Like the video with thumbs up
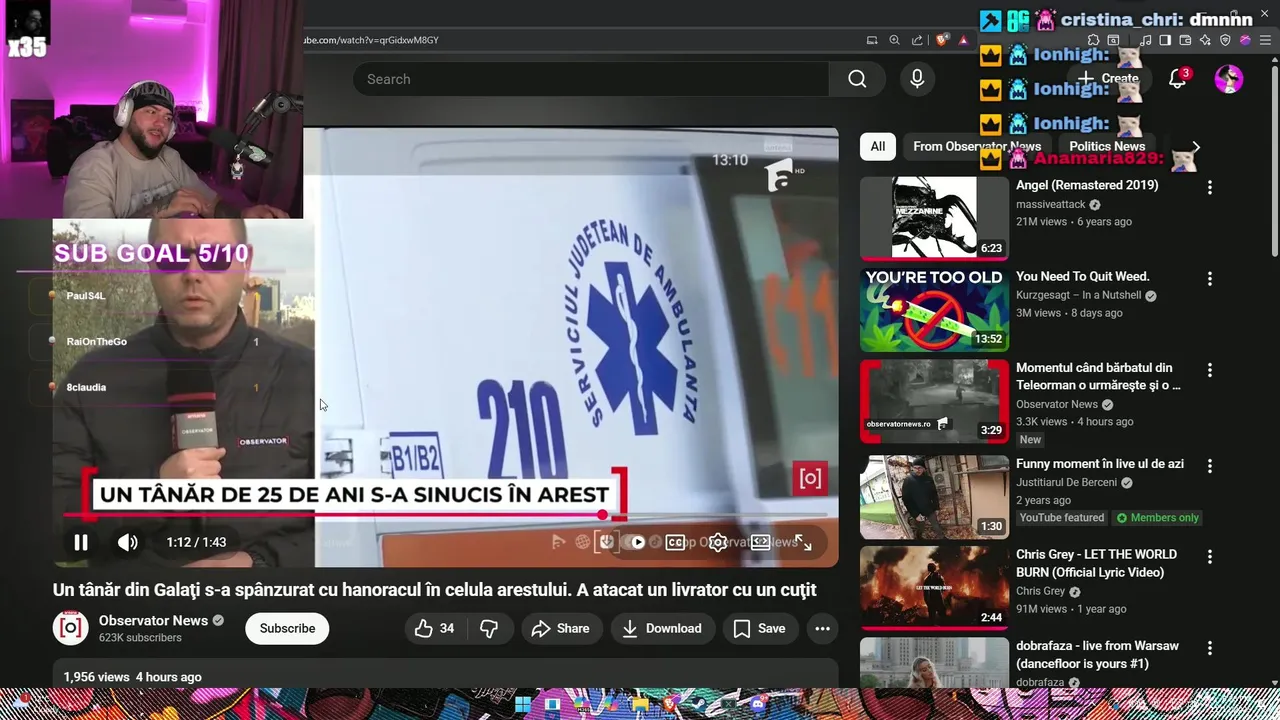1280x720 pixels. pos(434,628)
